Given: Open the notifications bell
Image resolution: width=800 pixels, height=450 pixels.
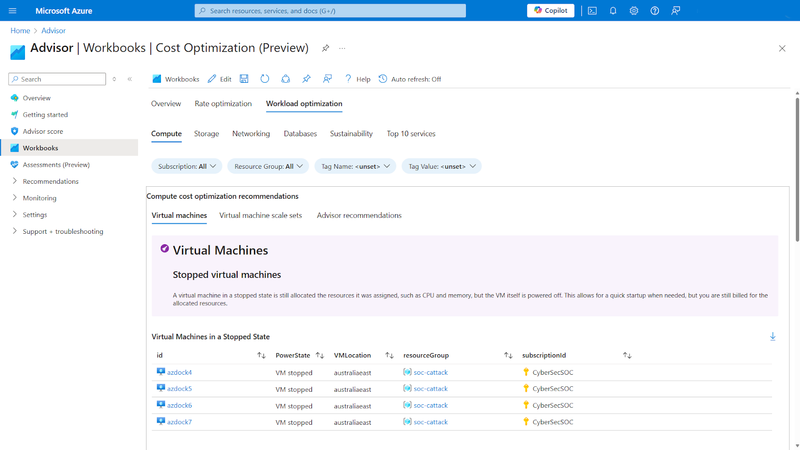Looking at the screenshot, I should pyautogui.click(x=613, y=10).
